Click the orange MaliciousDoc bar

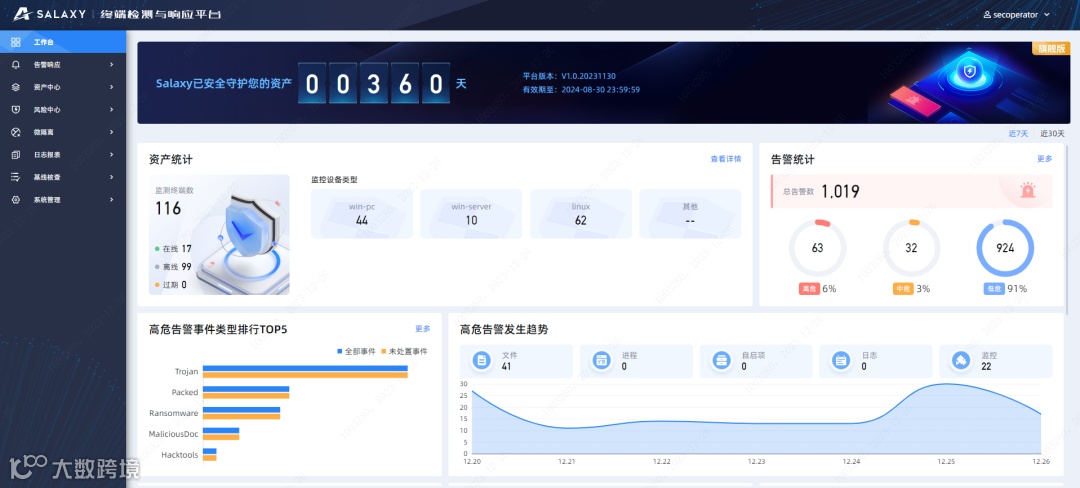point(220,437)
